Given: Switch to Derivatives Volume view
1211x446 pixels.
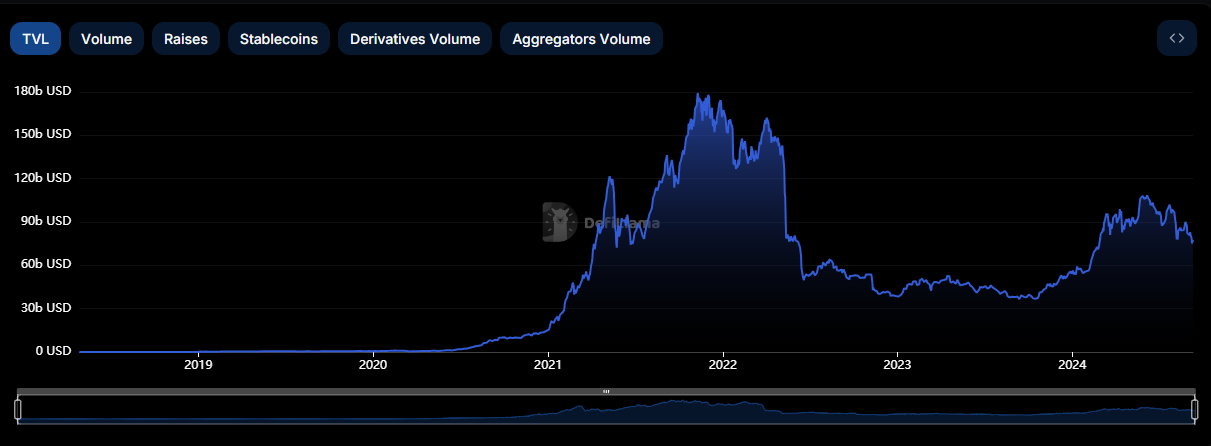Looking at the screenshot, I should pyautogui.click(x=415, y=39).
